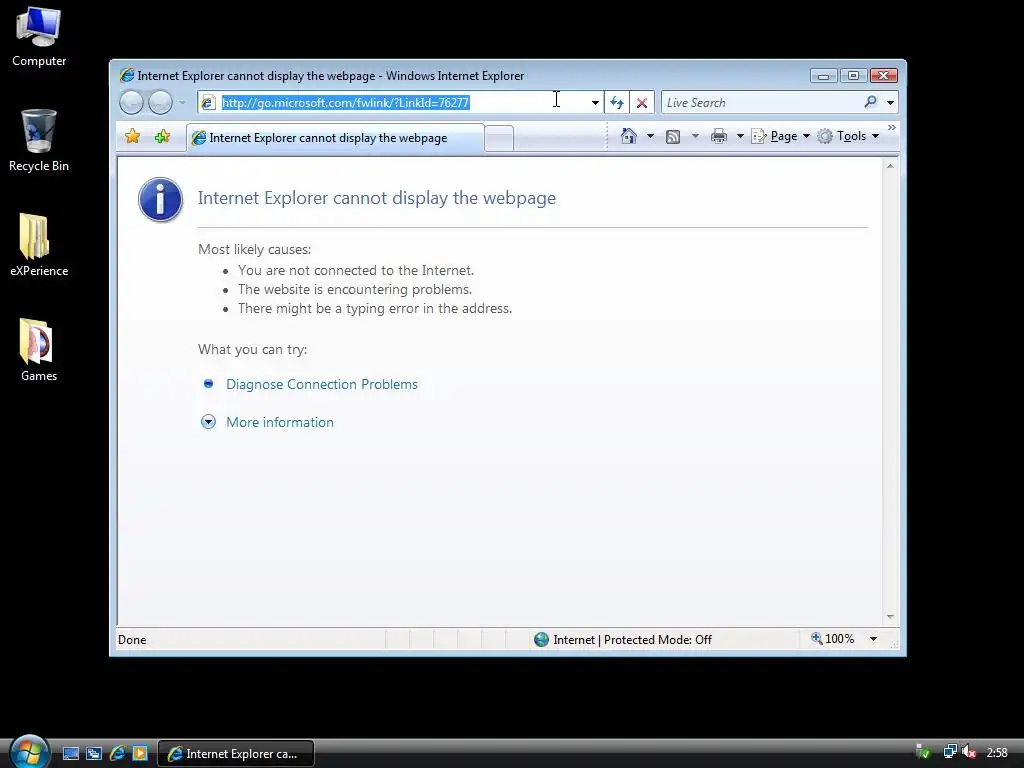Screen dimensions: 1024x768
Task: Go back with the Back arrow button
Action: [x=131, y=103]
